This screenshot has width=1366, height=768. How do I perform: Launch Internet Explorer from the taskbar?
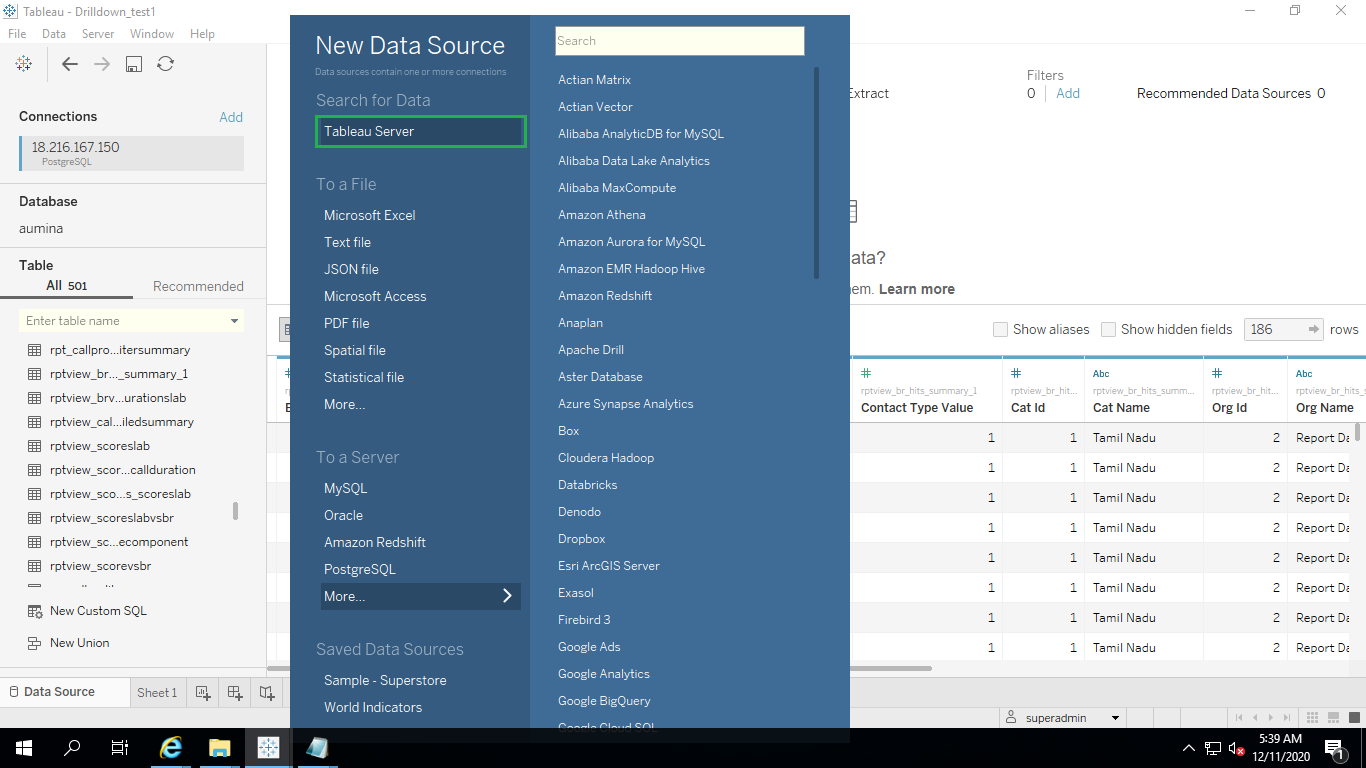[172, 747]
